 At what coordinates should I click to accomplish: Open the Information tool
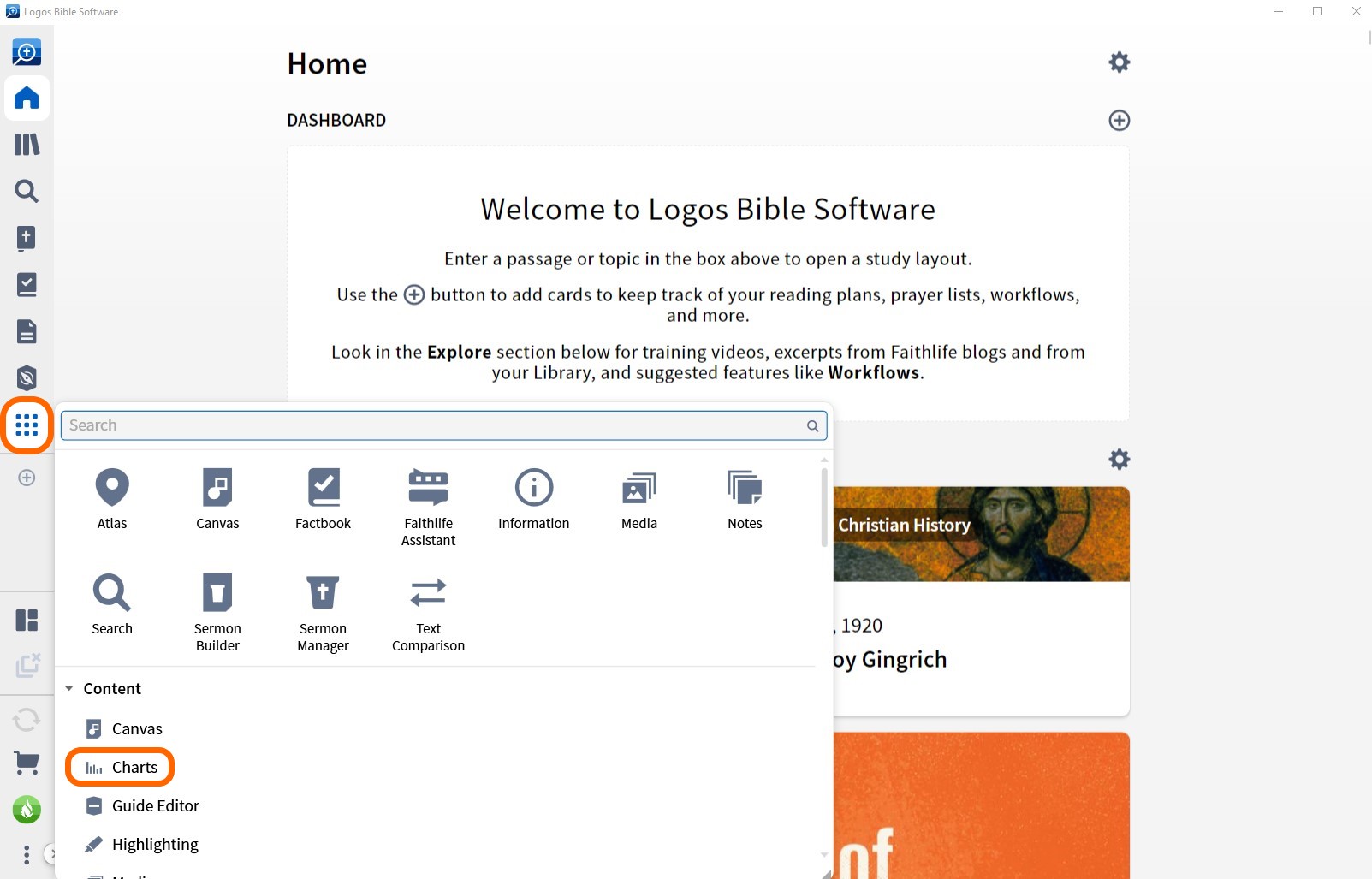coord(534,499)
